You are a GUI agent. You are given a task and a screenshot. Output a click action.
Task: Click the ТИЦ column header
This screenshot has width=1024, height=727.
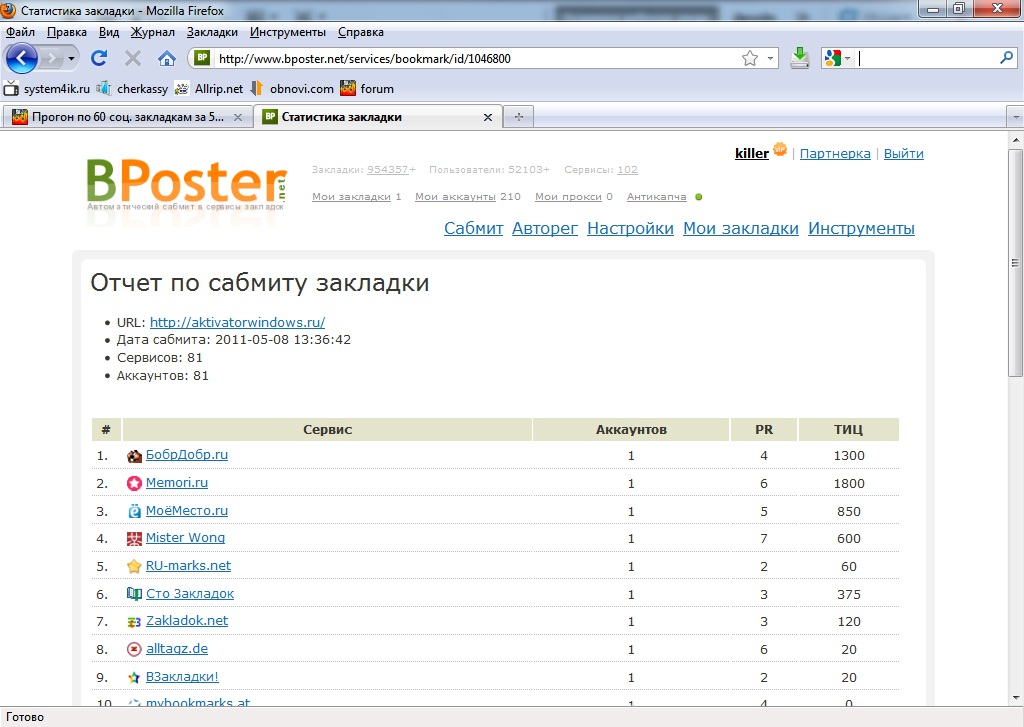[848, 430]
